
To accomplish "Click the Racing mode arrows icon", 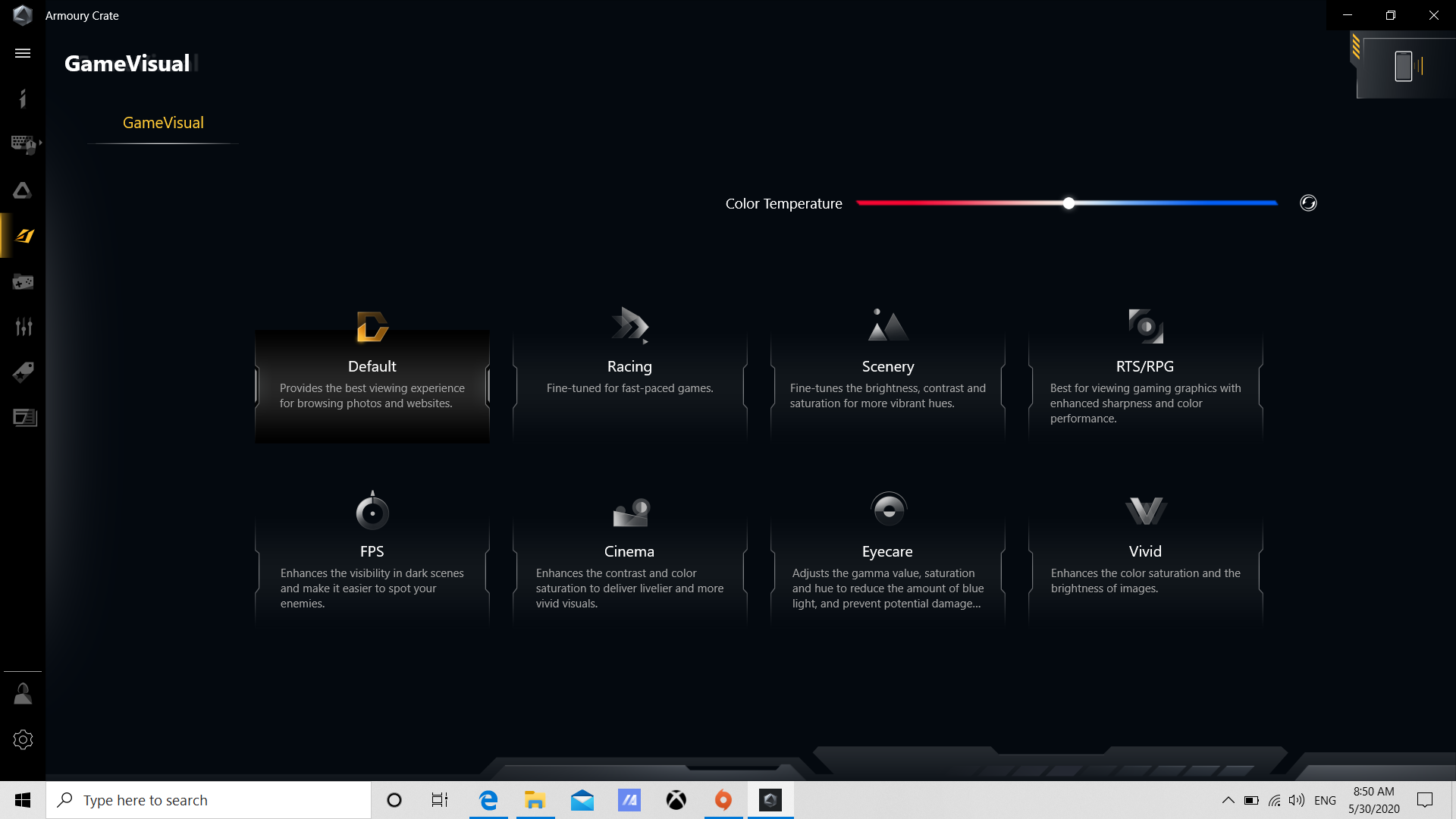I will 630,325.
